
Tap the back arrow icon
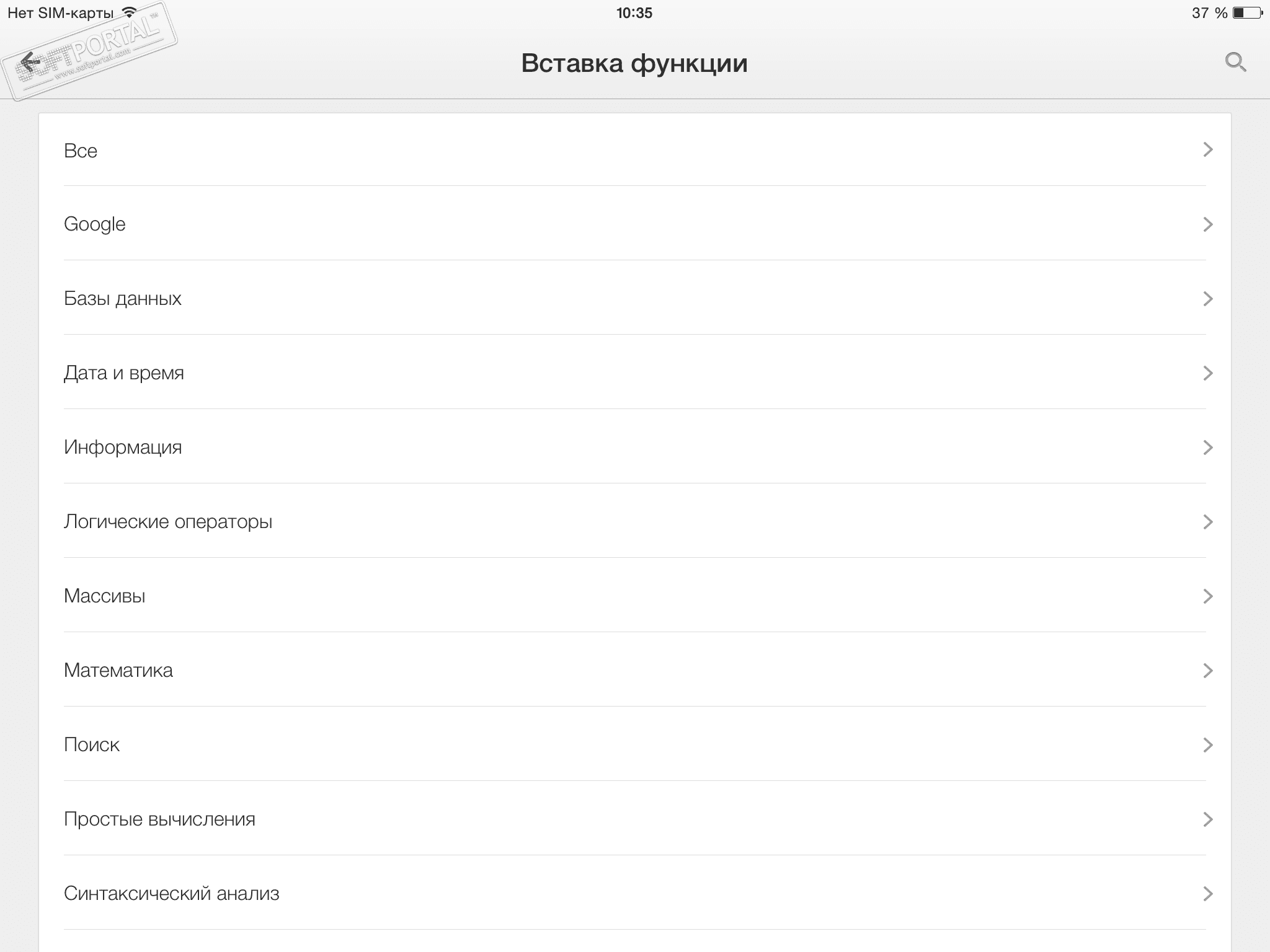(30, 62)
